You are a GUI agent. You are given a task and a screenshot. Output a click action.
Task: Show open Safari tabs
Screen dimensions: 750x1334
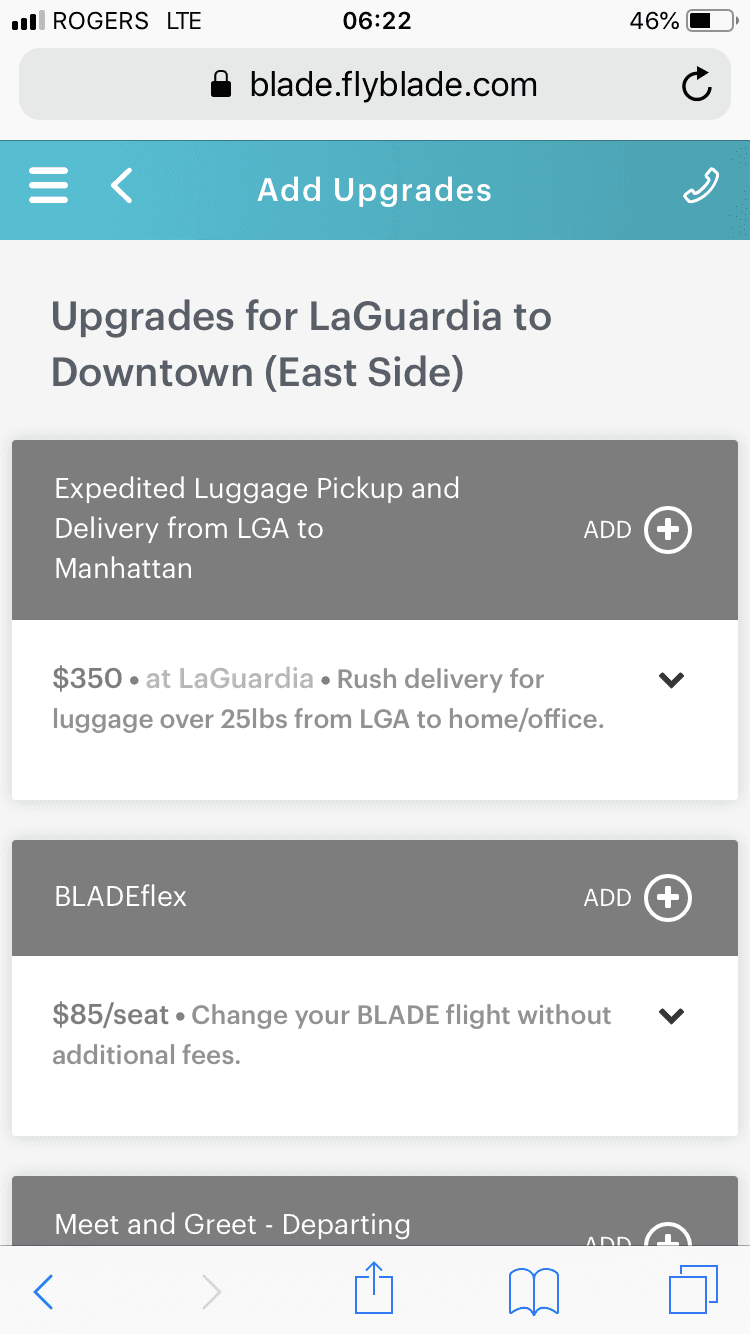pos(692,1292)
